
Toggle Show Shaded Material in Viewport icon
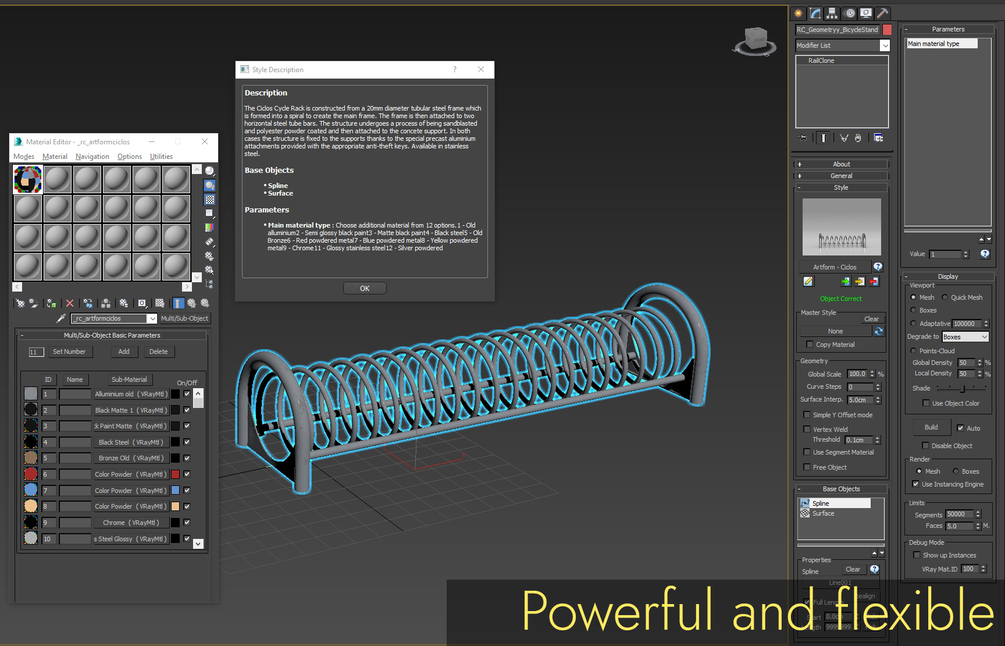coord(160,303)
